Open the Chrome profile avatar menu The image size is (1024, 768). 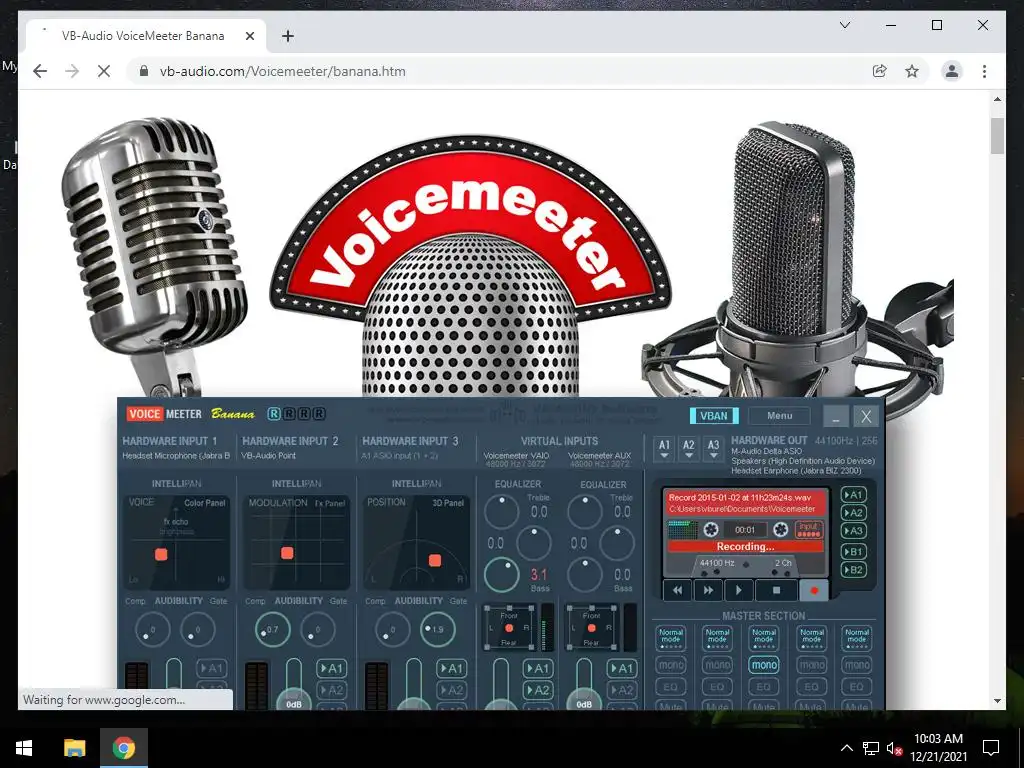[952, 71]
